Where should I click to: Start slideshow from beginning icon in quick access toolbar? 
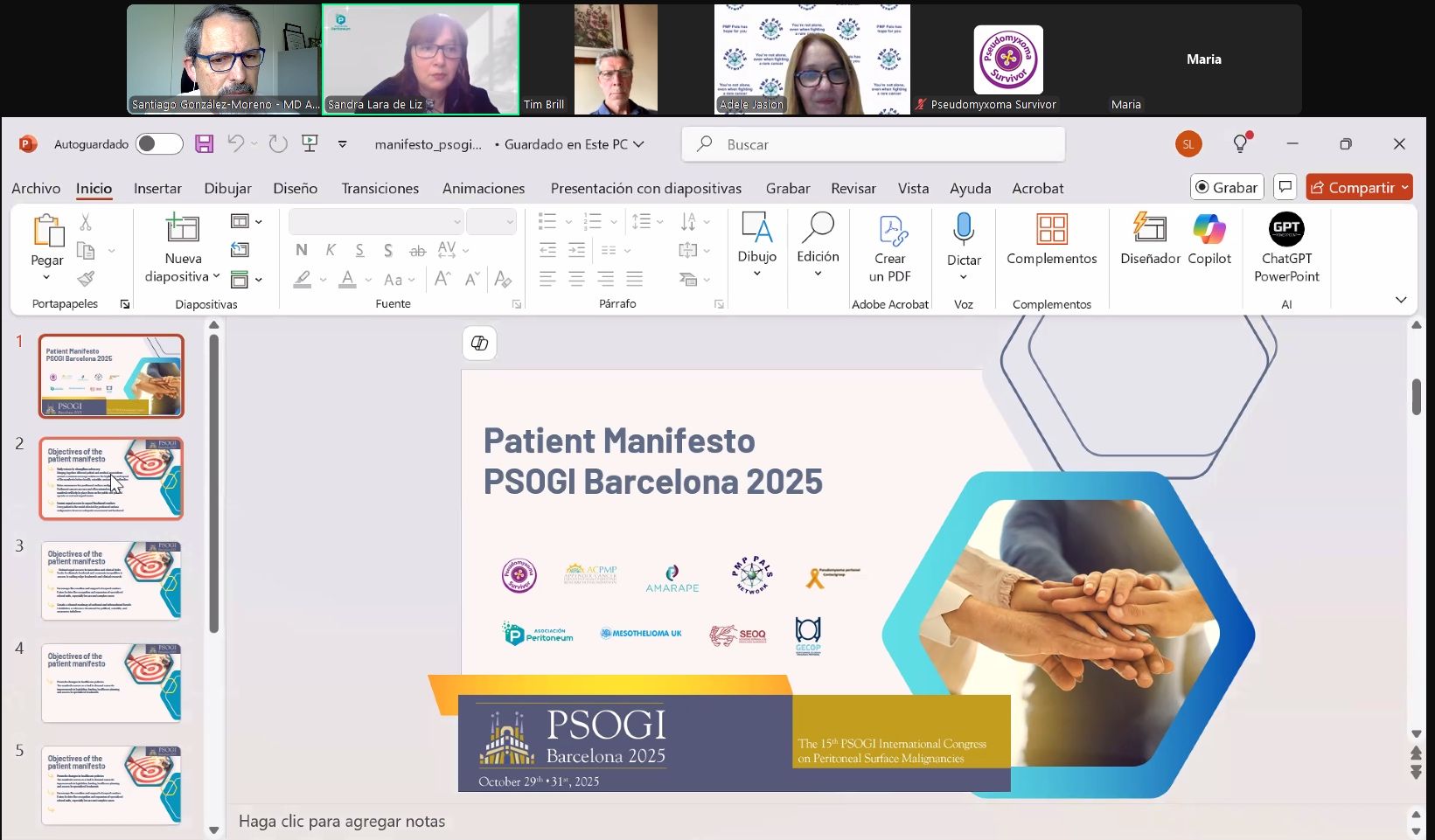coord(310,144)
